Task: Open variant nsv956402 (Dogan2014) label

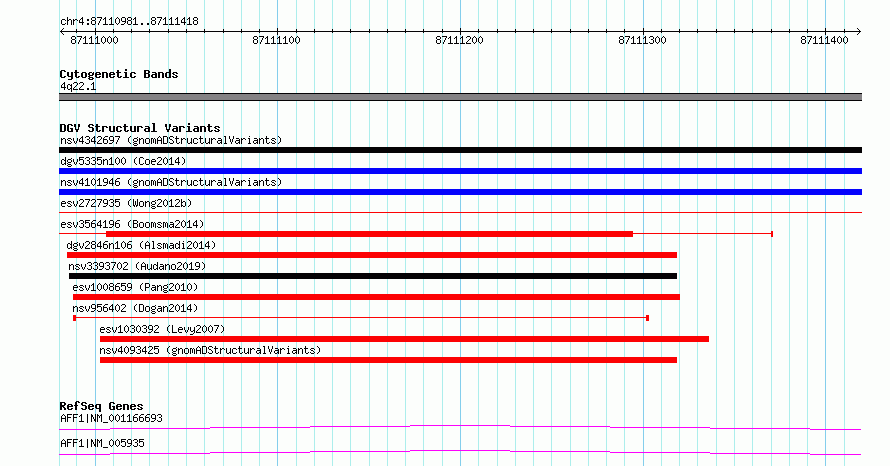Action: 135,308
